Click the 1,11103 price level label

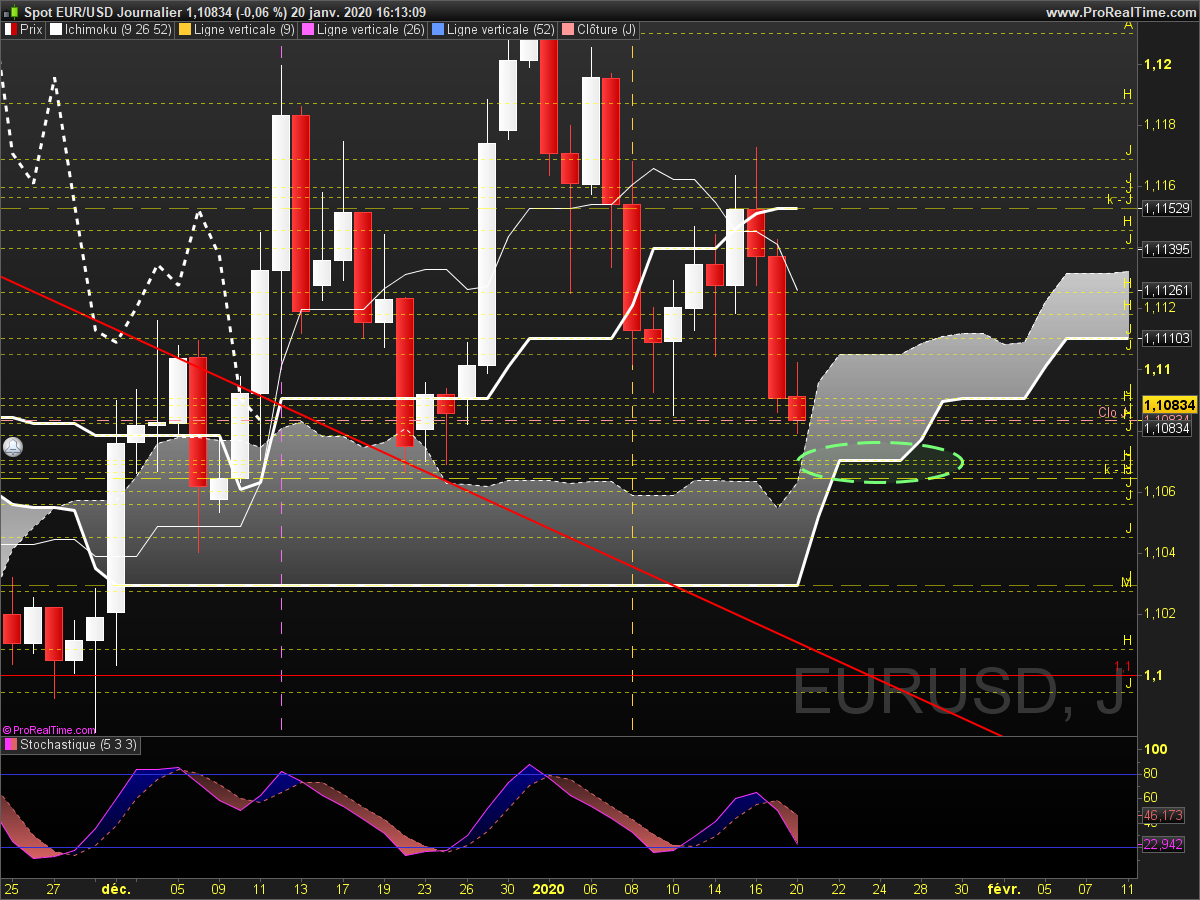(x=1166, y=338)
